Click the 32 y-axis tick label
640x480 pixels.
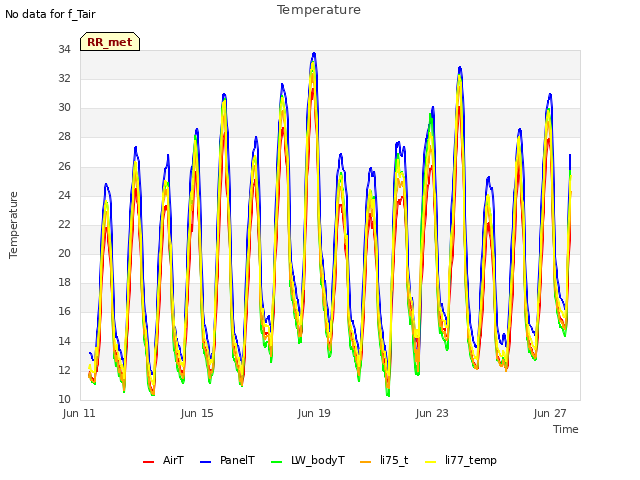coord(64,78)
